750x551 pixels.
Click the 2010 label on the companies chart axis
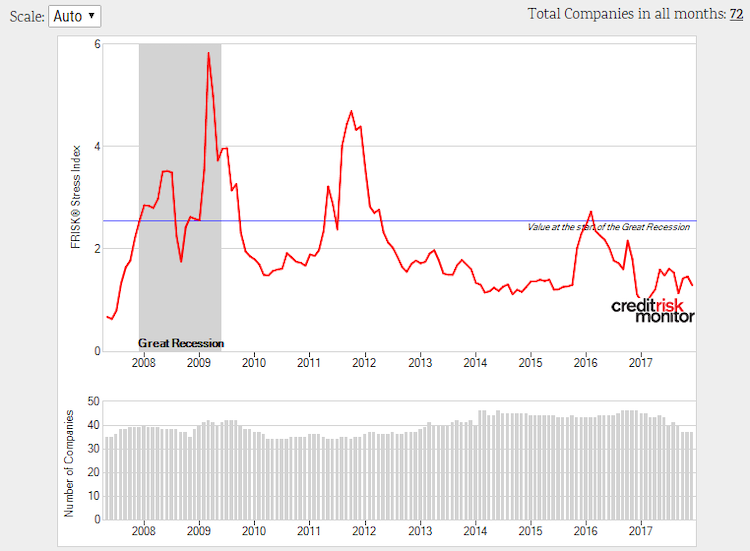(x=254, y=531)
